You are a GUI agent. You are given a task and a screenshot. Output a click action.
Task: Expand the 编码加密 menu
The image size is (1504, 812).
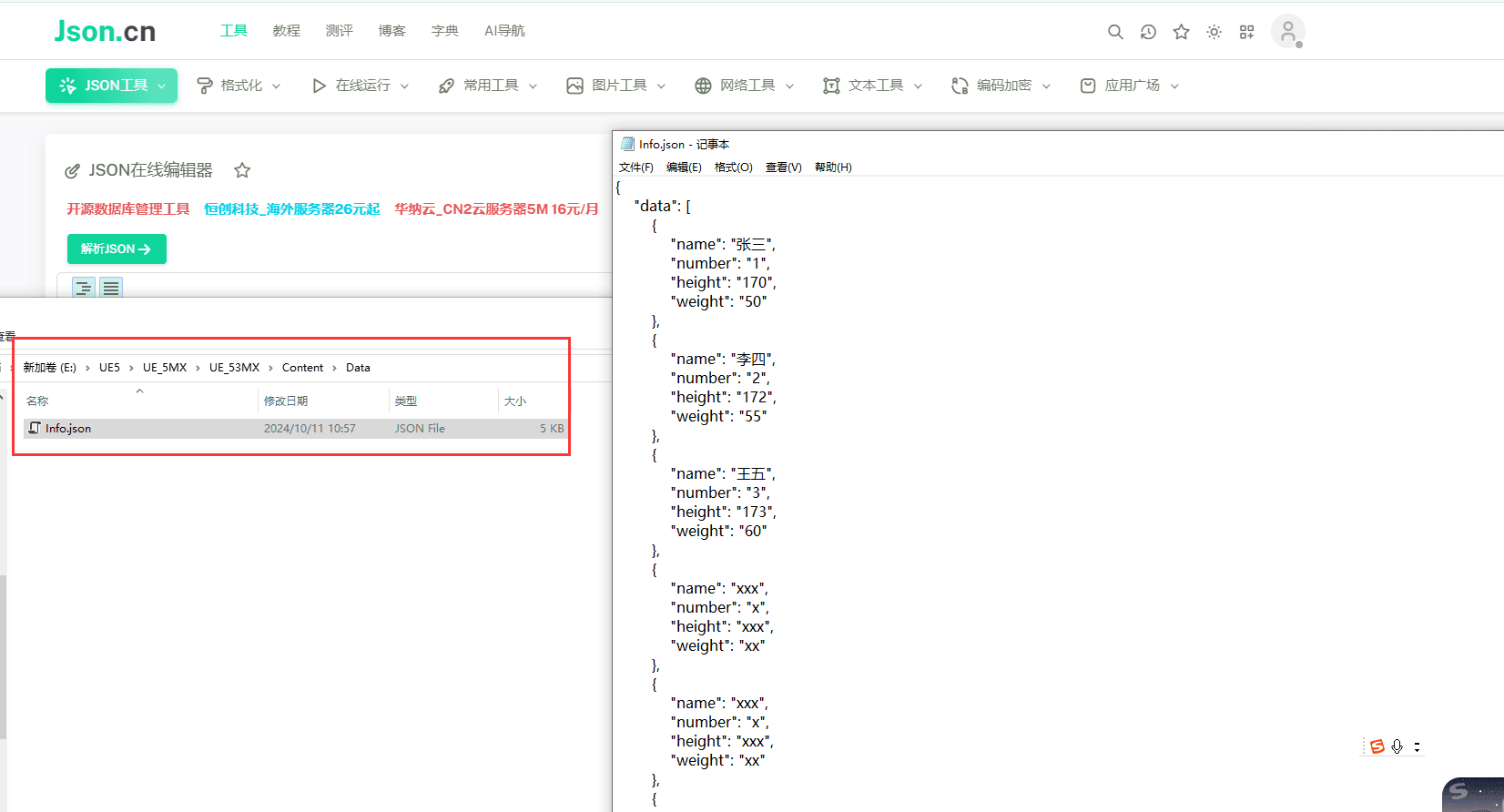[1001, 86]
